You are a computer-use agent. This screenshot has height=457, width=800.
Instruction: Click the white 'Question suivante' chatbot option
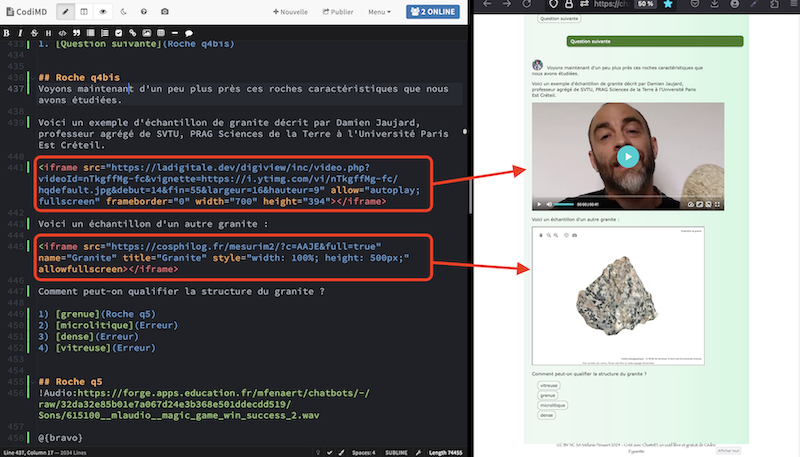[x=559, y=19]
